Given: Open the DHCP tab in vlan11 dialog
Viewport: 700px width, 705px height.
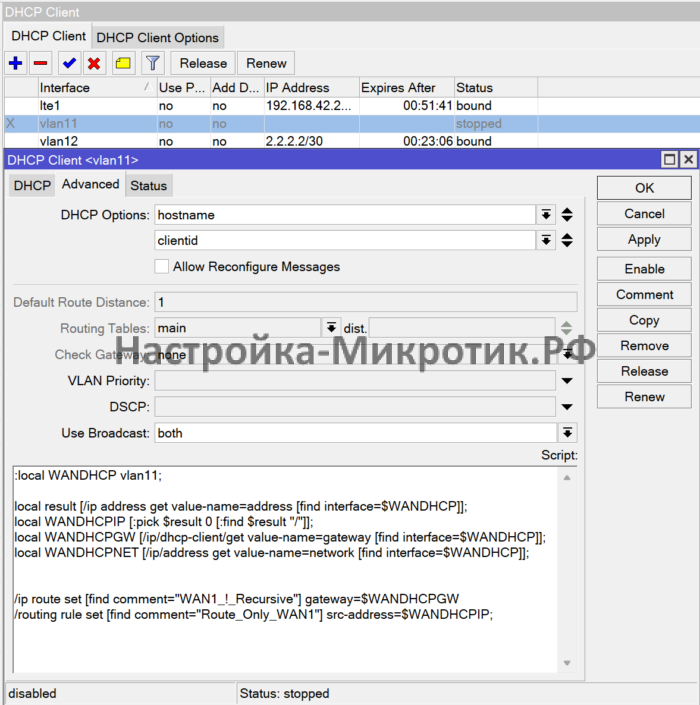Looking at the screenshot, I should (x=32, y=186).
